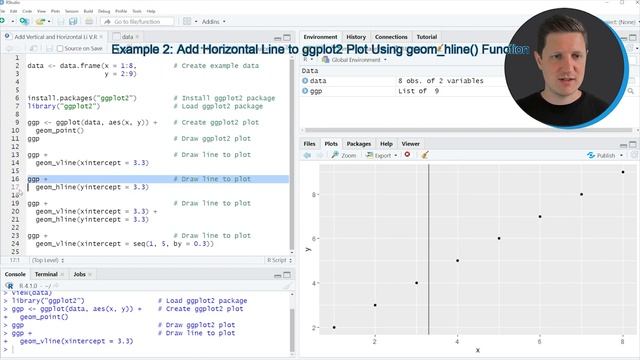Switch to the Connections tab

[x=391, y=37]
